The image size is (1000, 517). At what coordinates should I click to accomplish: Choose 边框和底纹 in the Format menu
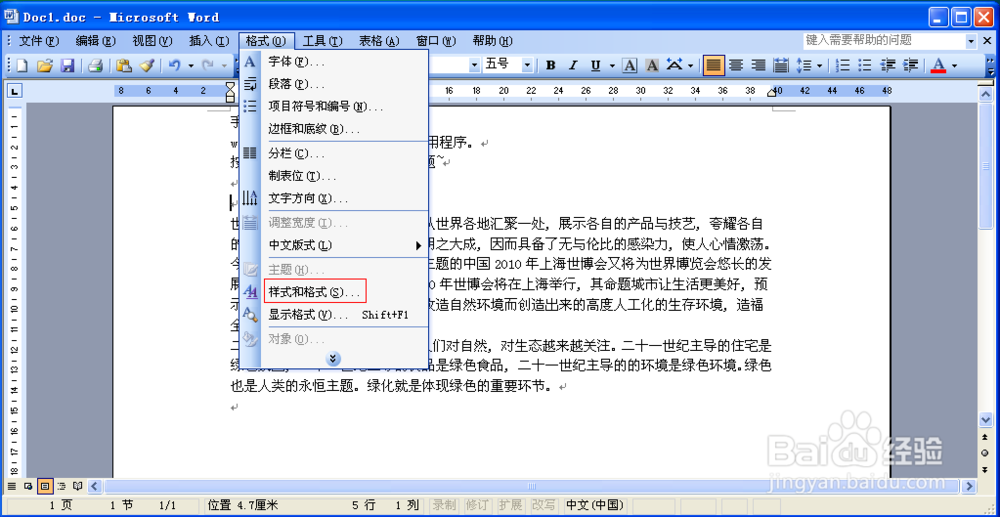[334, 129]
